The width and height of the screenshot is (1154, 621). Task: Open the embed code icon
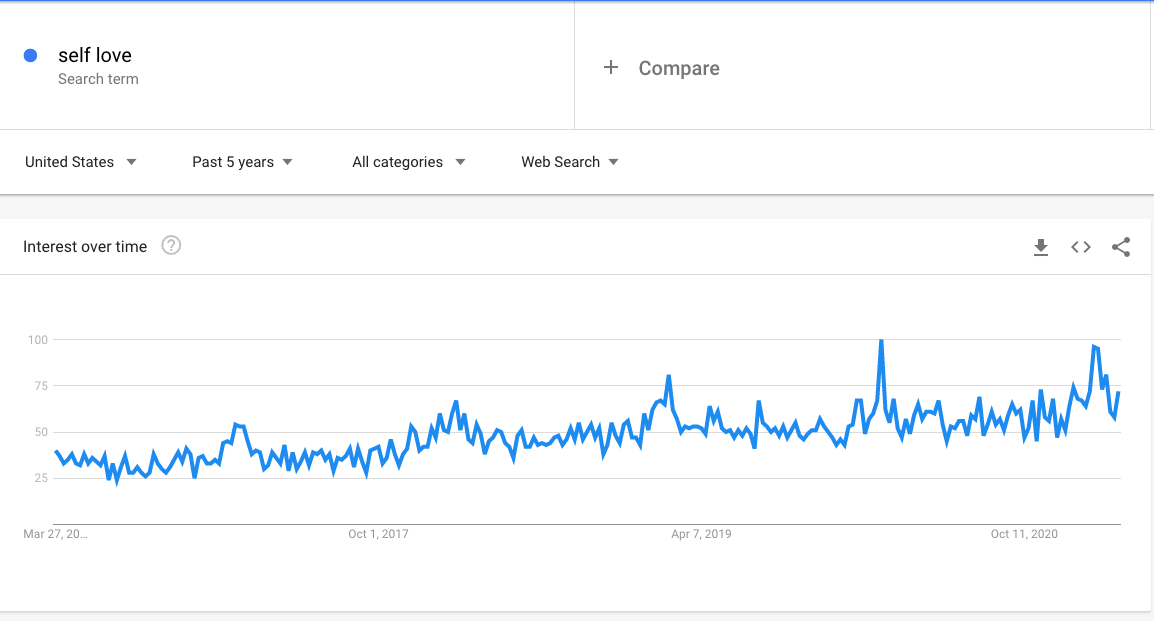1080,247
